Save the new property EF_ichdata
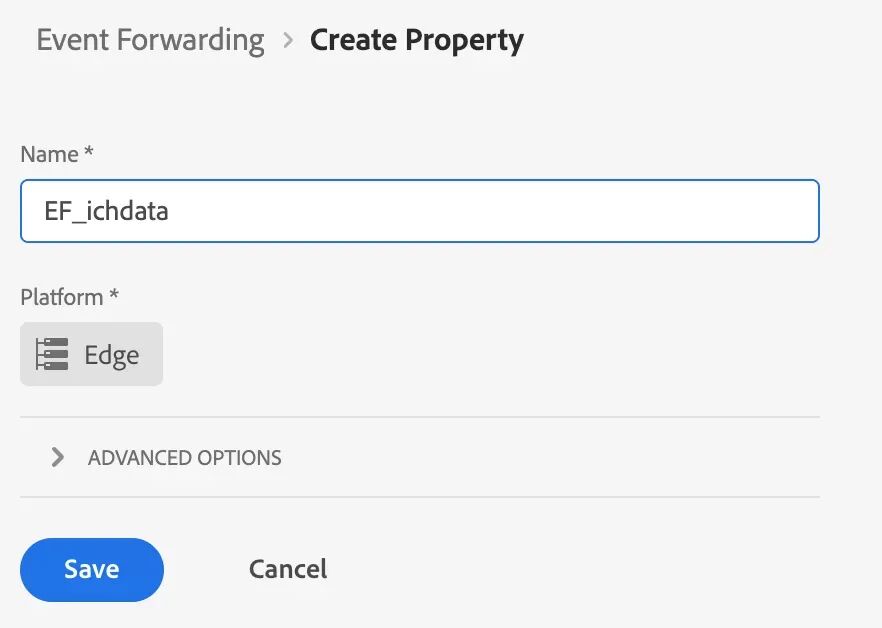The height and width of the screenshot is (628, 882). [91, 568]
